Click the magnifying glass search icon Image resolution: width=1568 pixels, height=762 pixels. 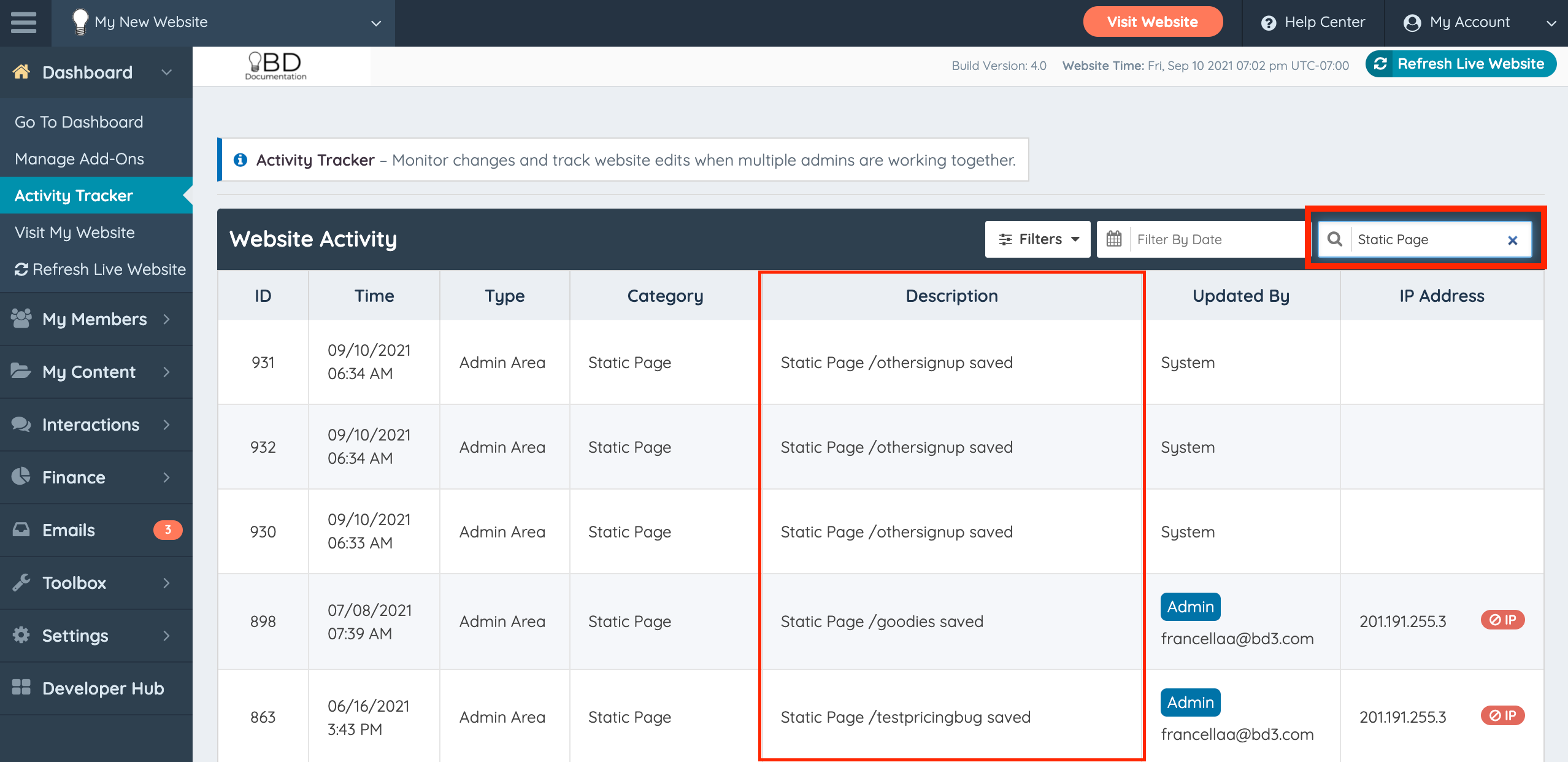(x=1335, y=239)
